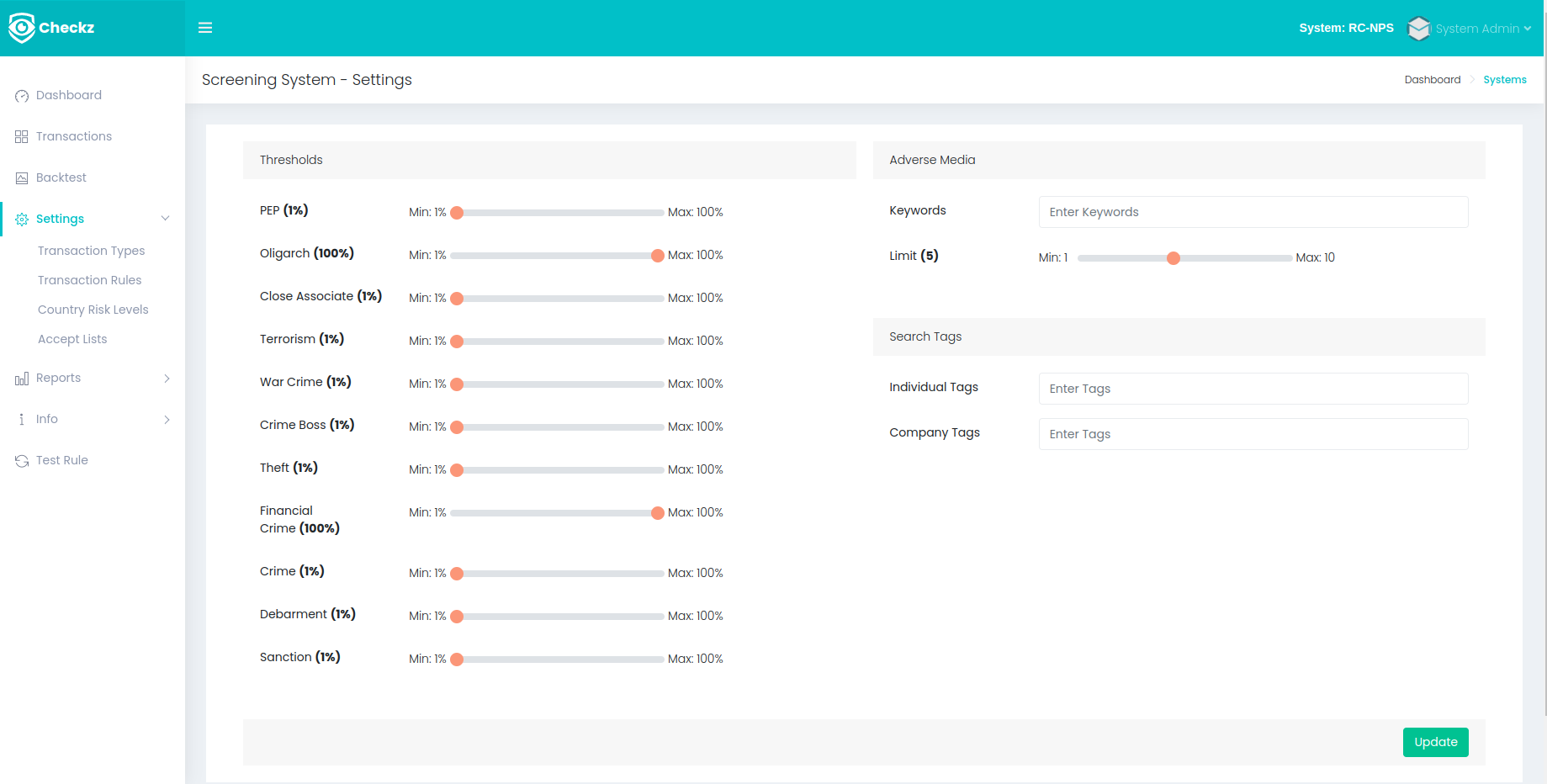Click the Test Rule refresh icon

click(22, 461)
